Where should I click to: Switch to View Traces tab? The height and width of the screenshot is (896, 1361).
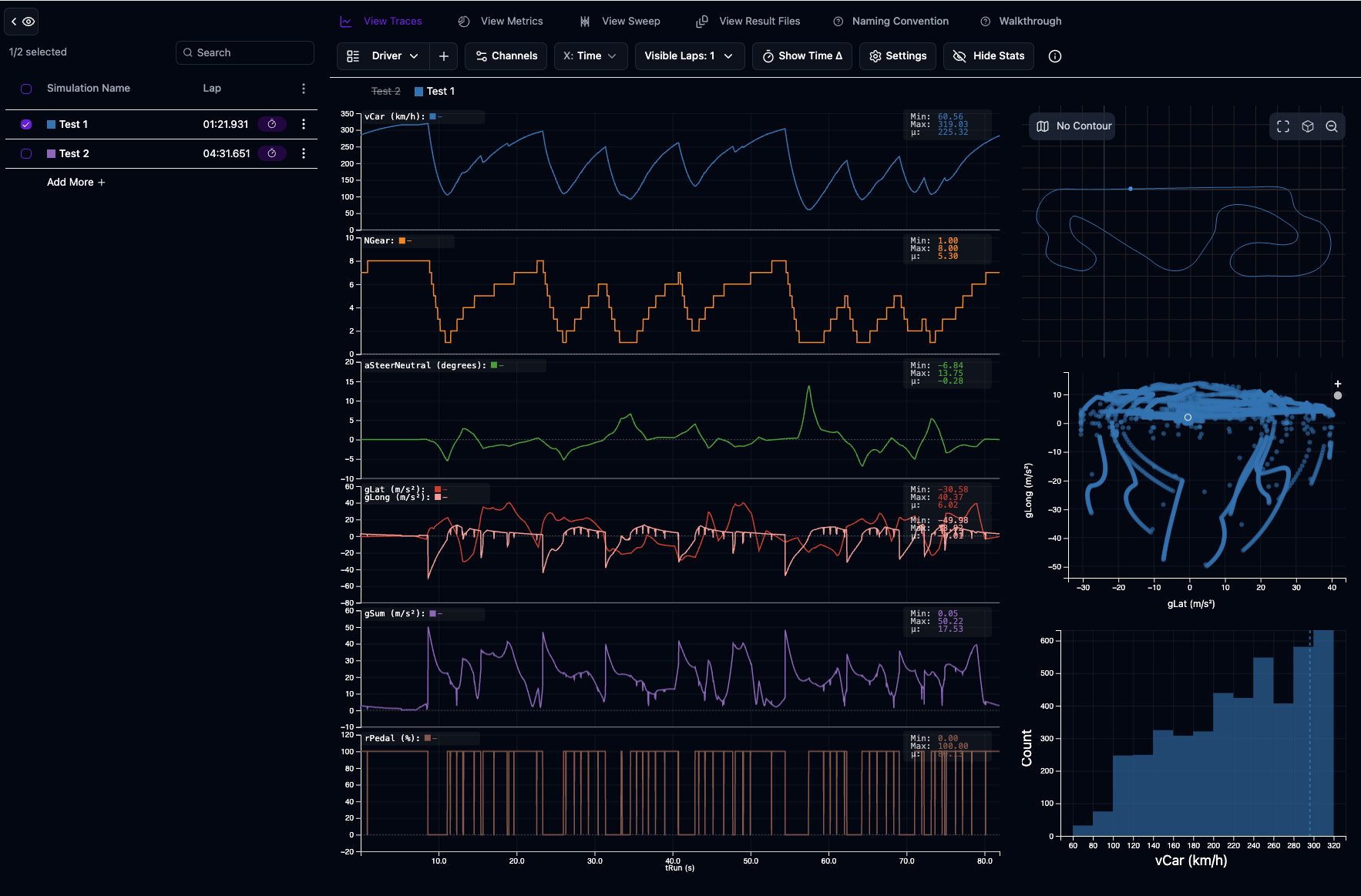tap(381, 22)
